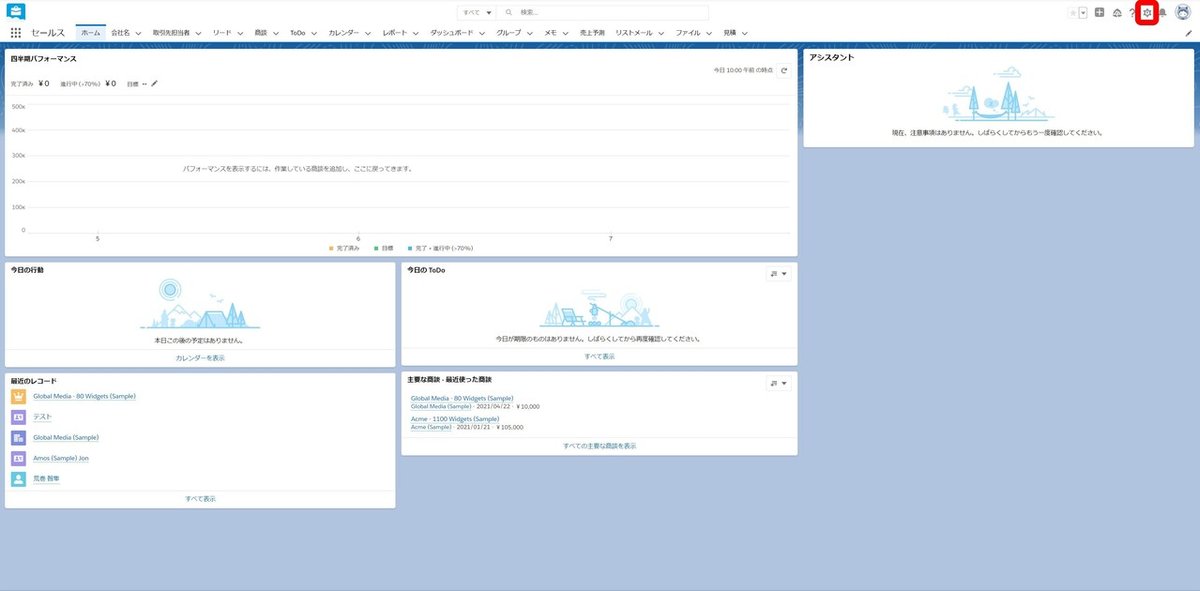Click the favorites star icon
This screenshot has height=591, width=1200.
[x=1073, y=13]
